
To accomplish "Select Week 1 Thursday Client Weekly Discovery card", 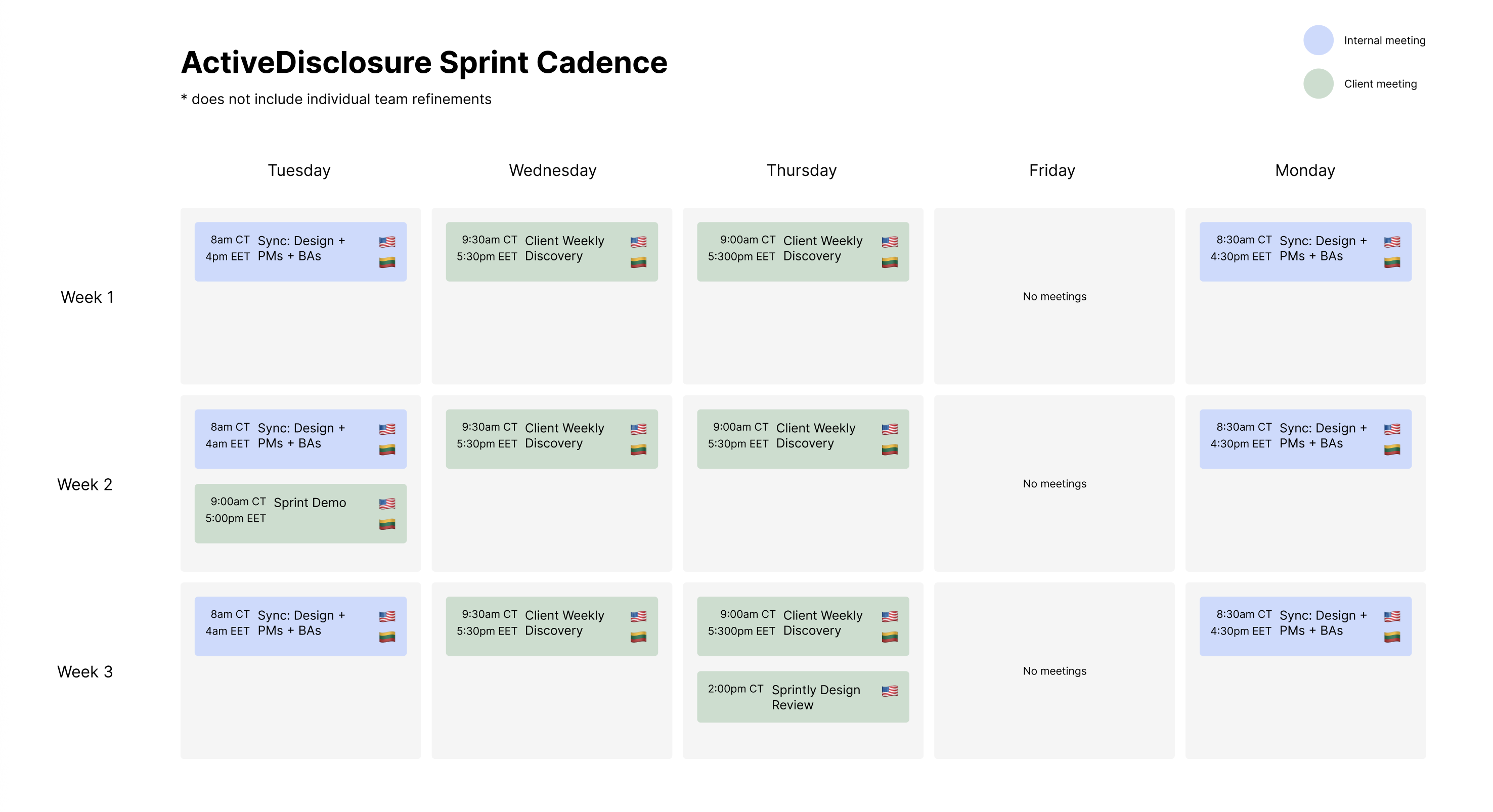I will 802,252.
